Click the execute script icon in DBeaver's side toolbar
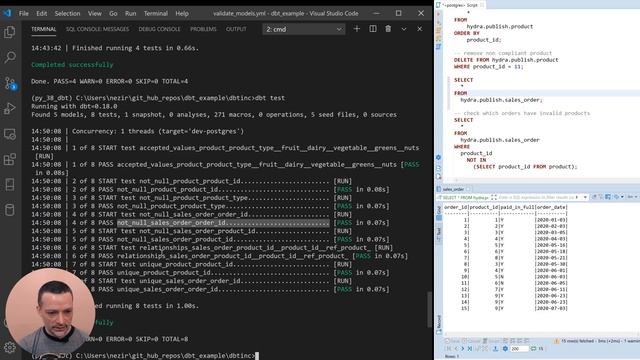Viewport: 640px width, 360px height. 438,31
